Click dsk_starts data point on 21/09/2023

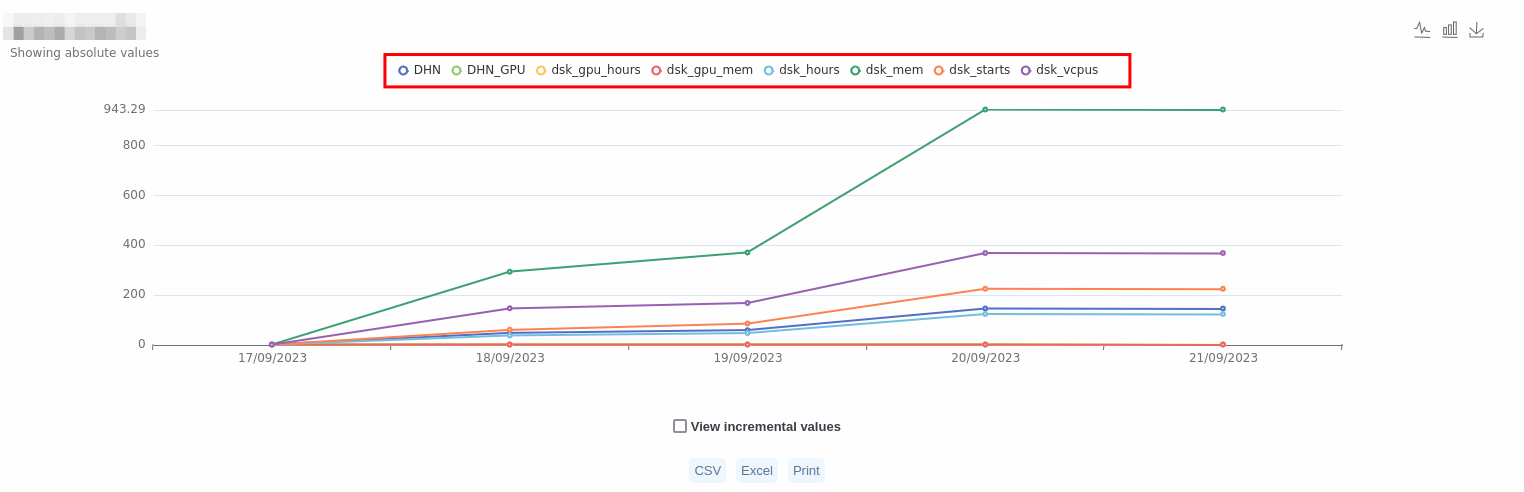click(x=1222, y=289)
